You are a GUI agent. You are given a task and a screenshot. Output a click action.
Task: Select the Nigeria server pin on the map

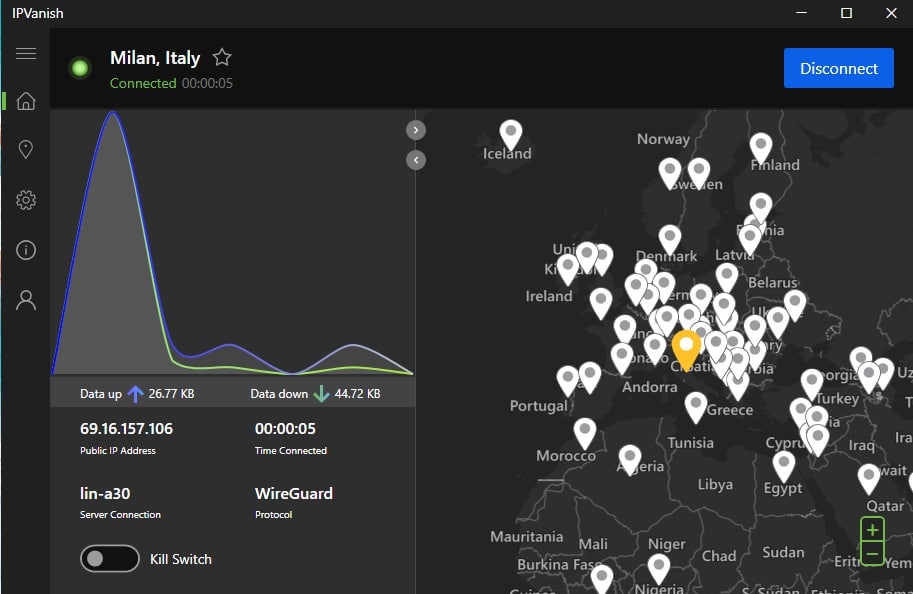tap(659, 568)
